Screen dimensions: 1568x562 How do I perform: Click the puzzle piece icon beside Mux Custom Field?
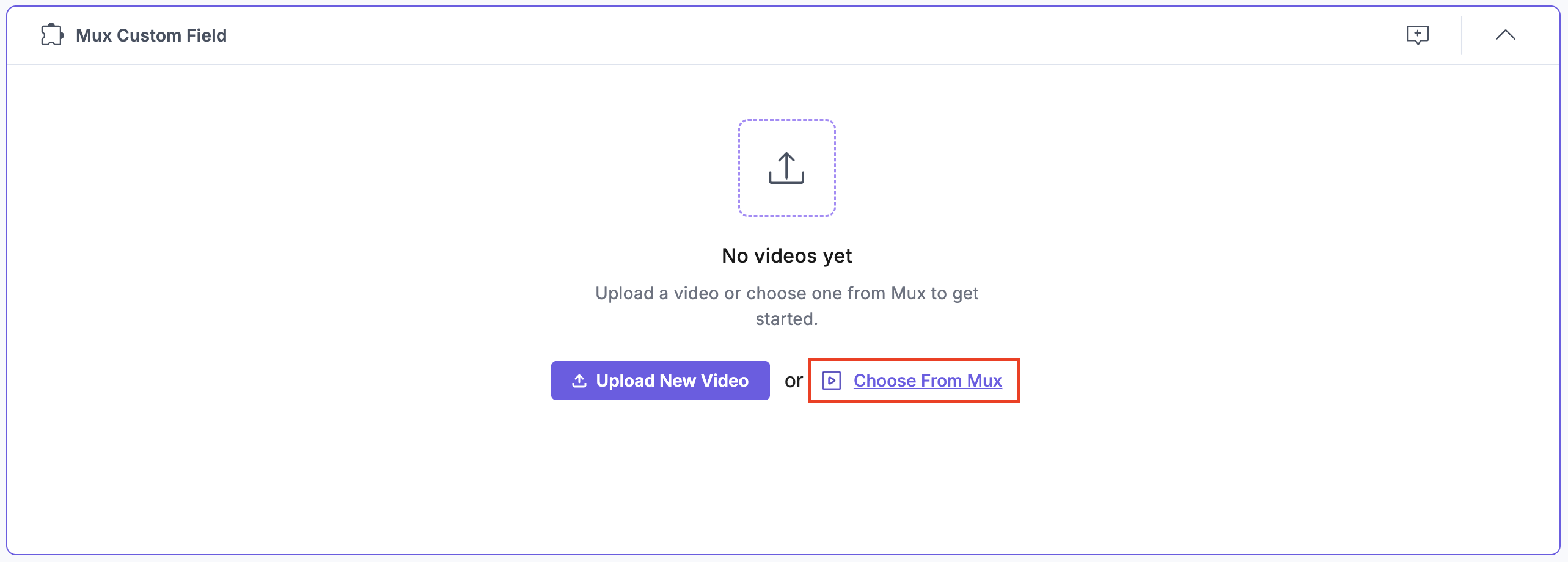pyautogui.click(x=51, y=35)
